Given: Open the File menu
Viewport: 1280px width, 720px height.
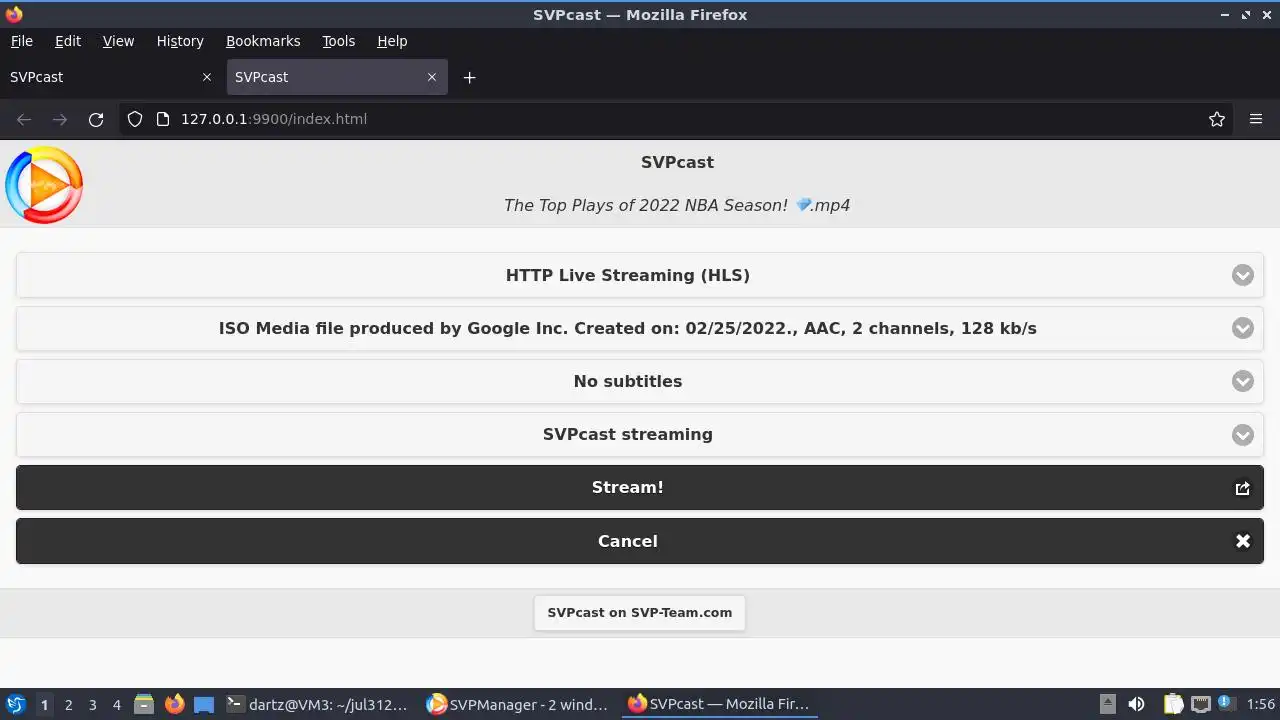Looking at the screenshot, I should pos(21,41).
